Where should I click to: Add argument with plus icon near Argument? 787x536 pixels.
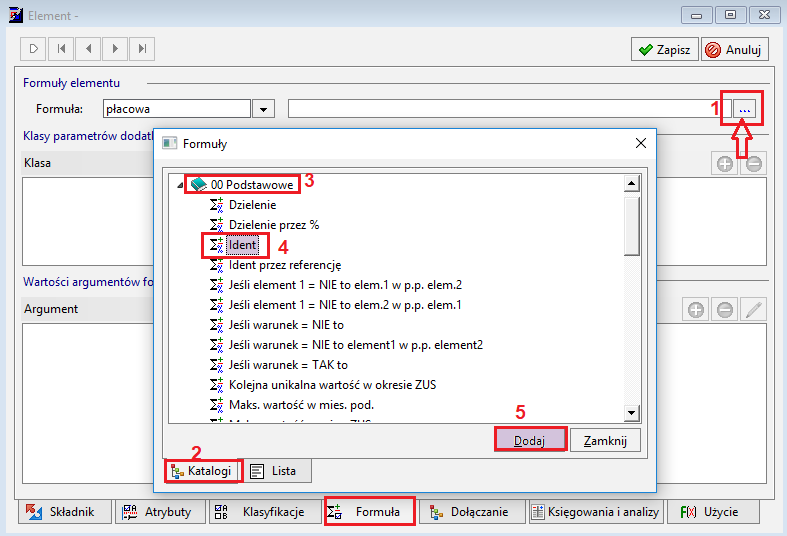[696, 310]
